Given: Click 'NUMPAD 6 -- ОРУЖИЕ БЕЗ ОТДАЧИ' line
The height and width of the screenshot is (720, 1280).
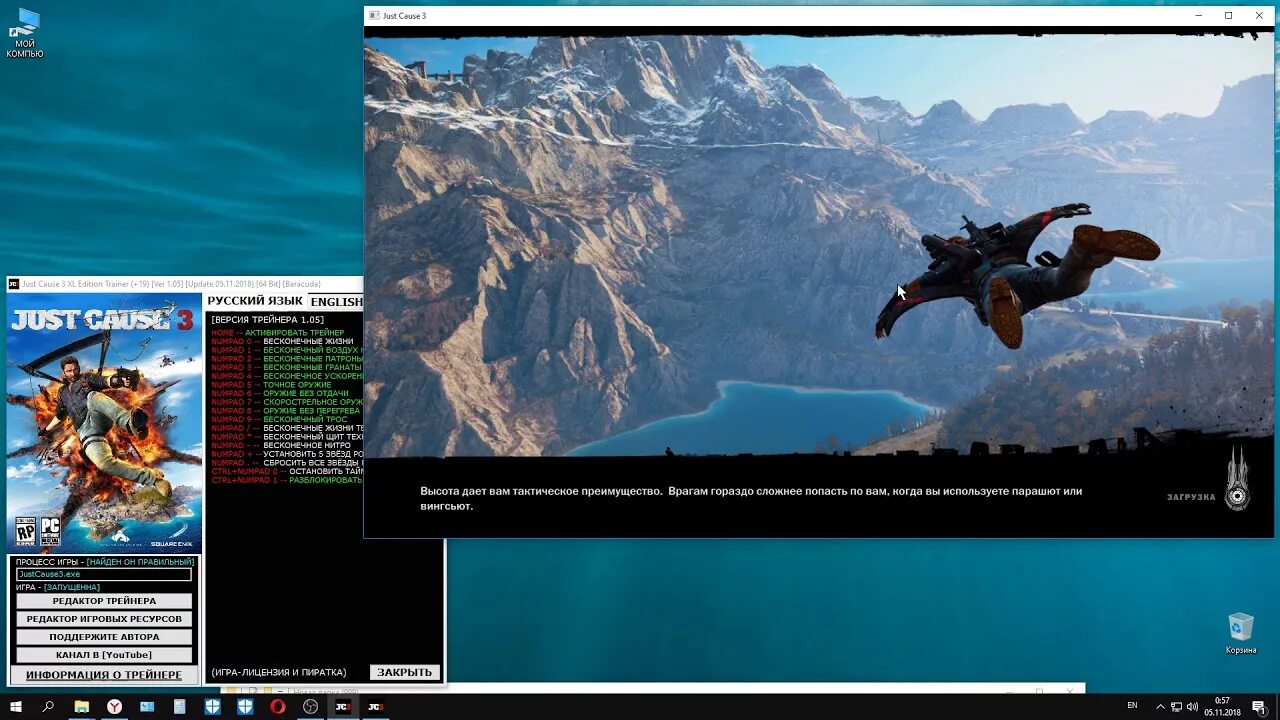Looking at the screenshot, I should (280, 393).
